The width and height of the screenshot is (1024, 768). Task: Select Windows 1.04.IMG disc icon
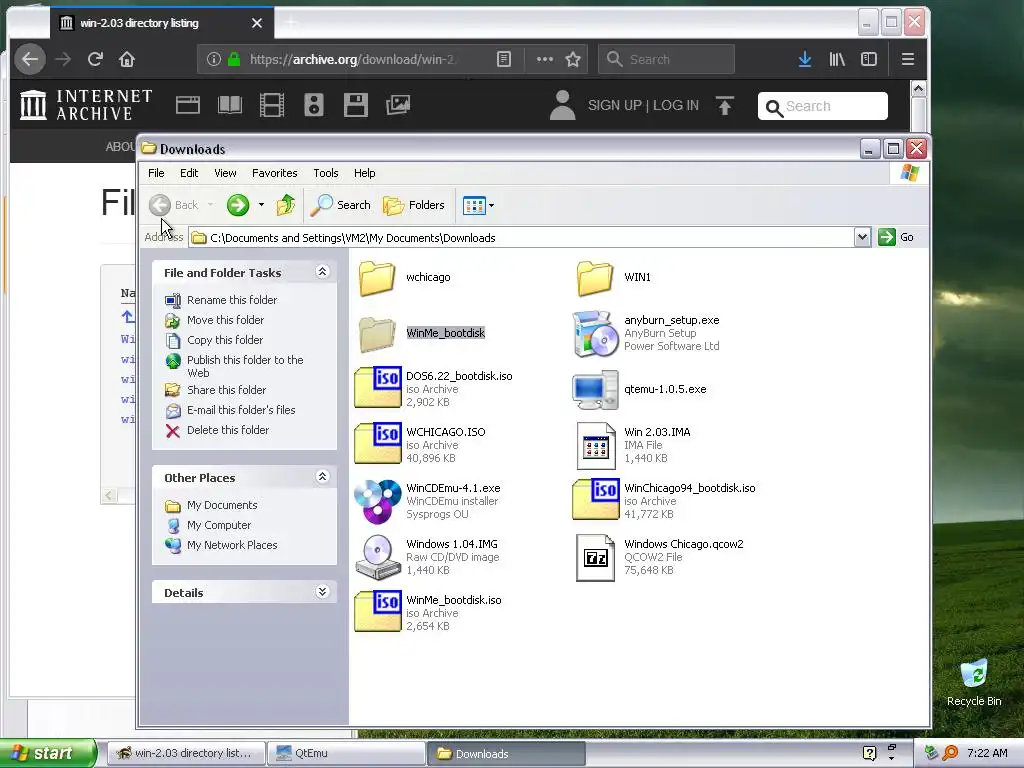(377, 558)
